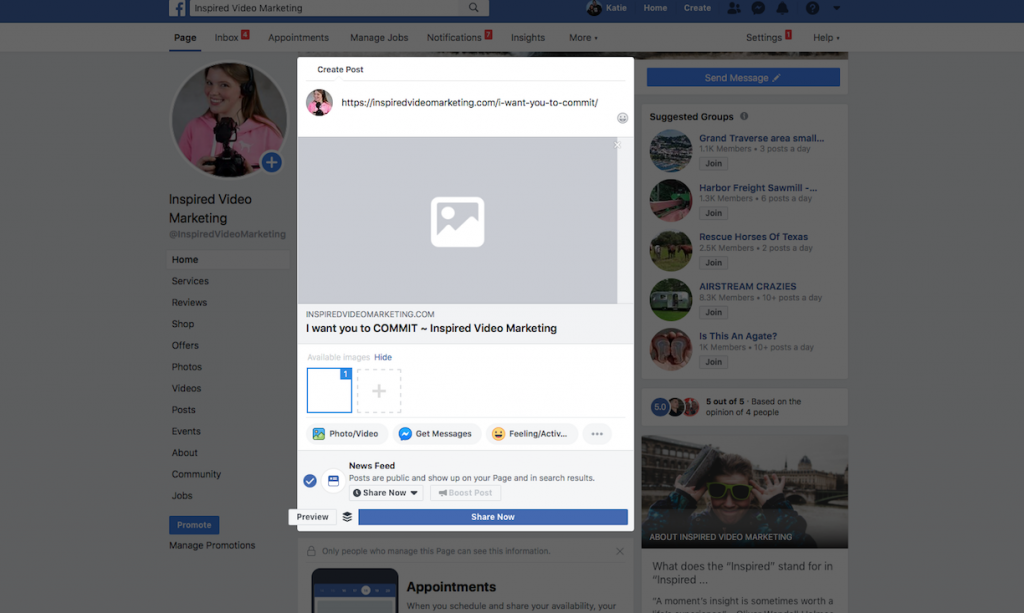Open the Share Now scheduling dropdown

pos(385,493)
